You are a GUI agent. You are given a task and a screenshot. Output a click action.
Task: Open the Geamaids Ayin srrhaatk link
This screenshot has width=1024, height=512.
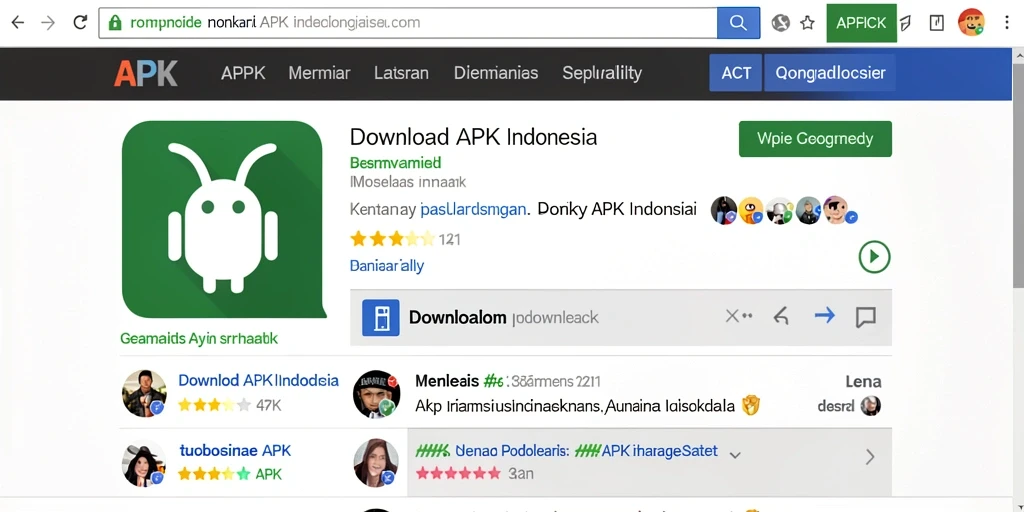pos(199,338)
